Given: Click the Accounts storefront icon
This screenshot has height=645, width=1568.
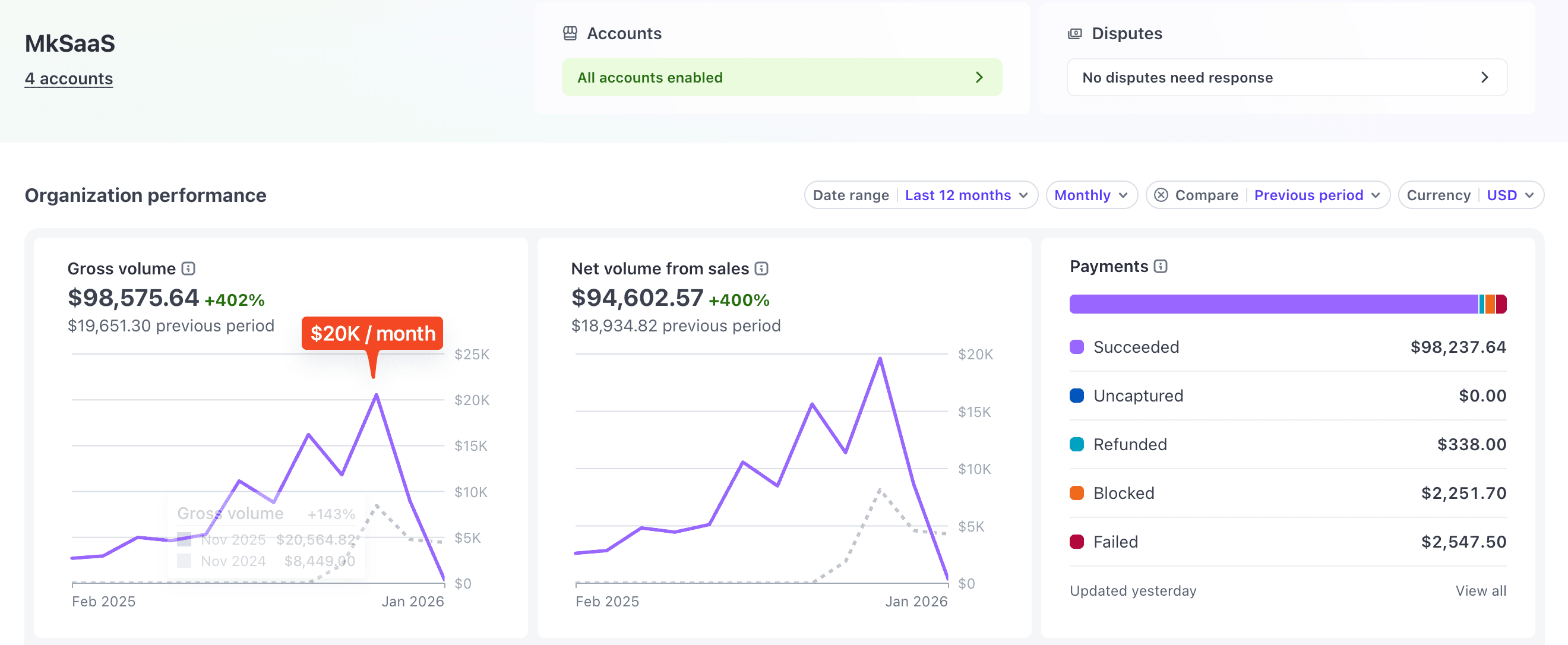Looking at the screenshot, I should 570,33.
